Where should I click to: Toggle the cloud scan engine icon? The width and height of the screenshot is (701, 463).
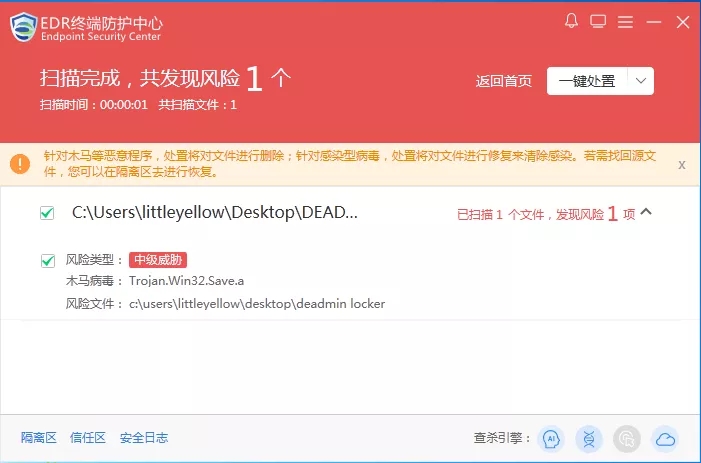point(665,438)
